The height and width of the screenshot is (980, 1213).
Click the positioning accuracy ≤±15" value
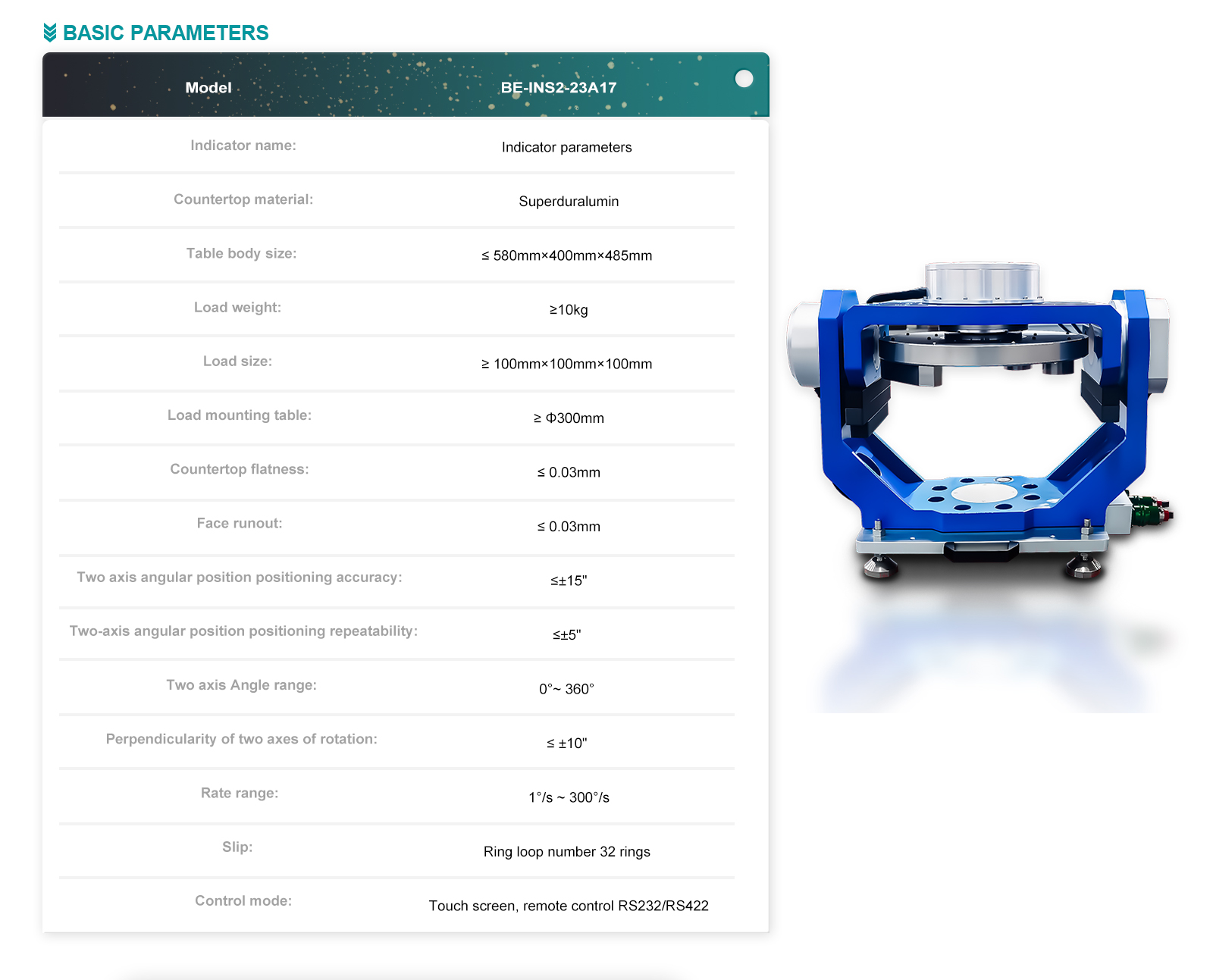569,581
